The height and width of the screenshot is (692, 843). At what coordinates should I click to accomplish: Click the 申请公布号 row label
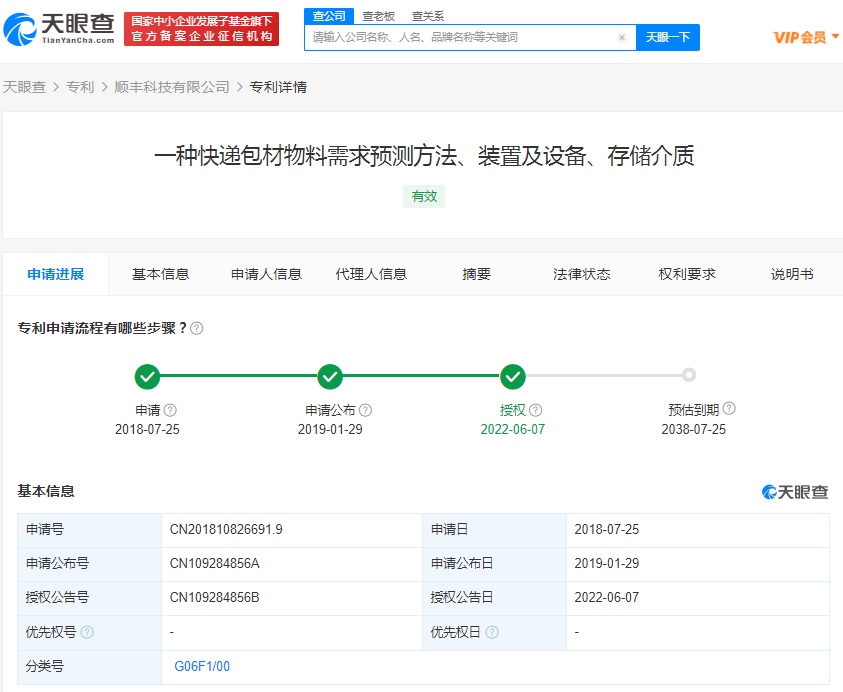[x=57, y=563]
